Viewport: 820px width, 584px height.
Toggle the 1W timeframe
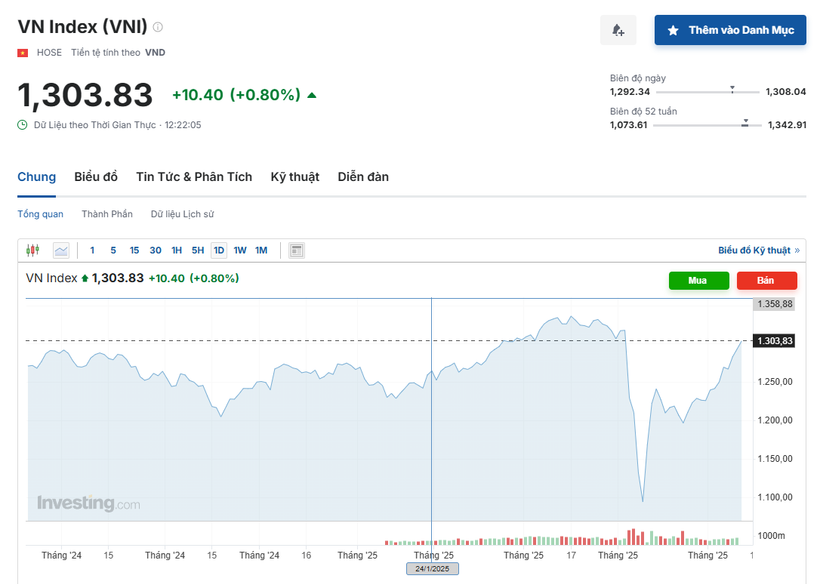pyautogui.click(x=240, y=250)
